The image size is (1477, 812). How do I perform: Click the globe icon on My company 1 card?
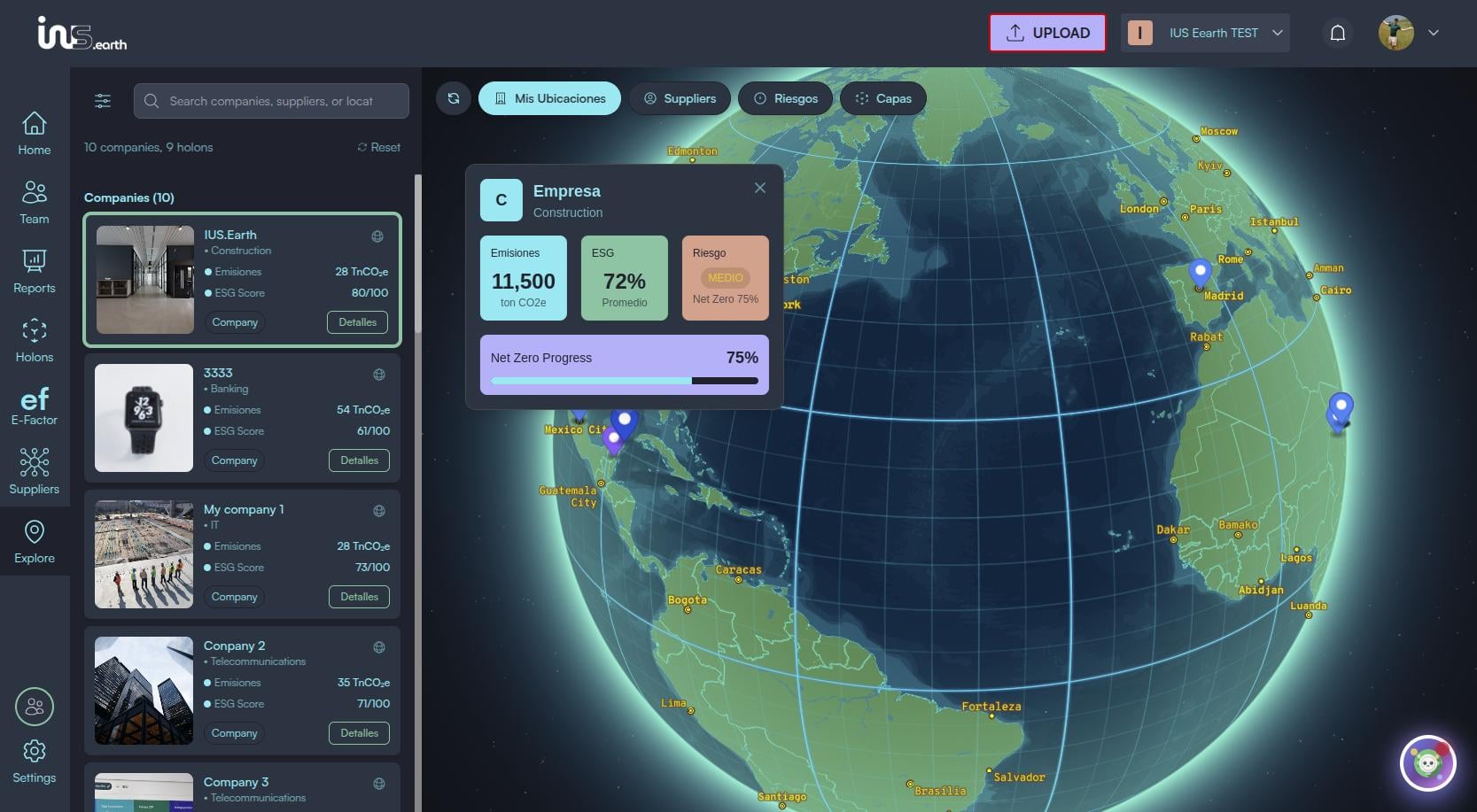pyautogui.click(x=379, y=511)
